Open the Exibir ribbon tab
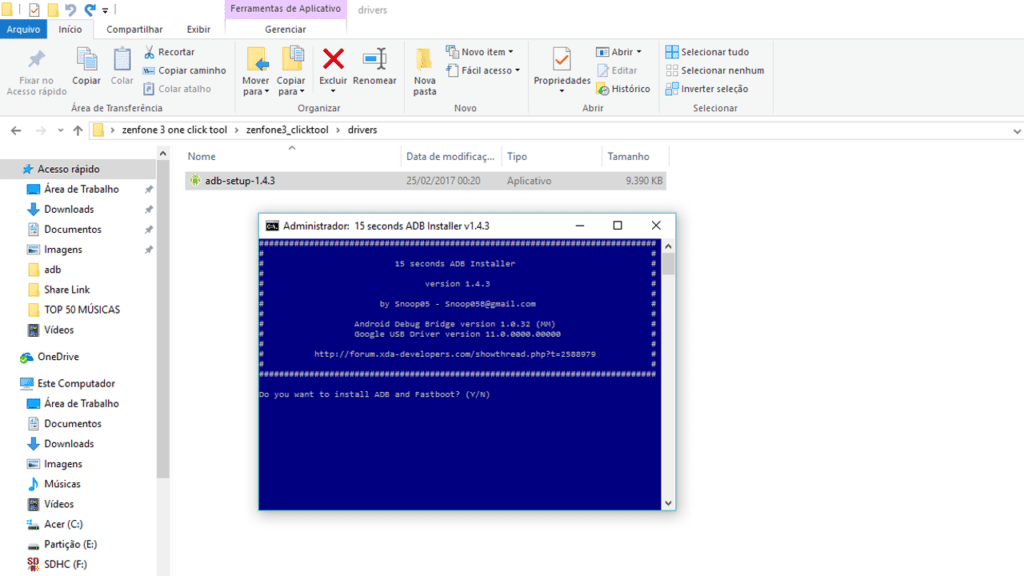The image size is (1024, 576). (x=198, y=29)
